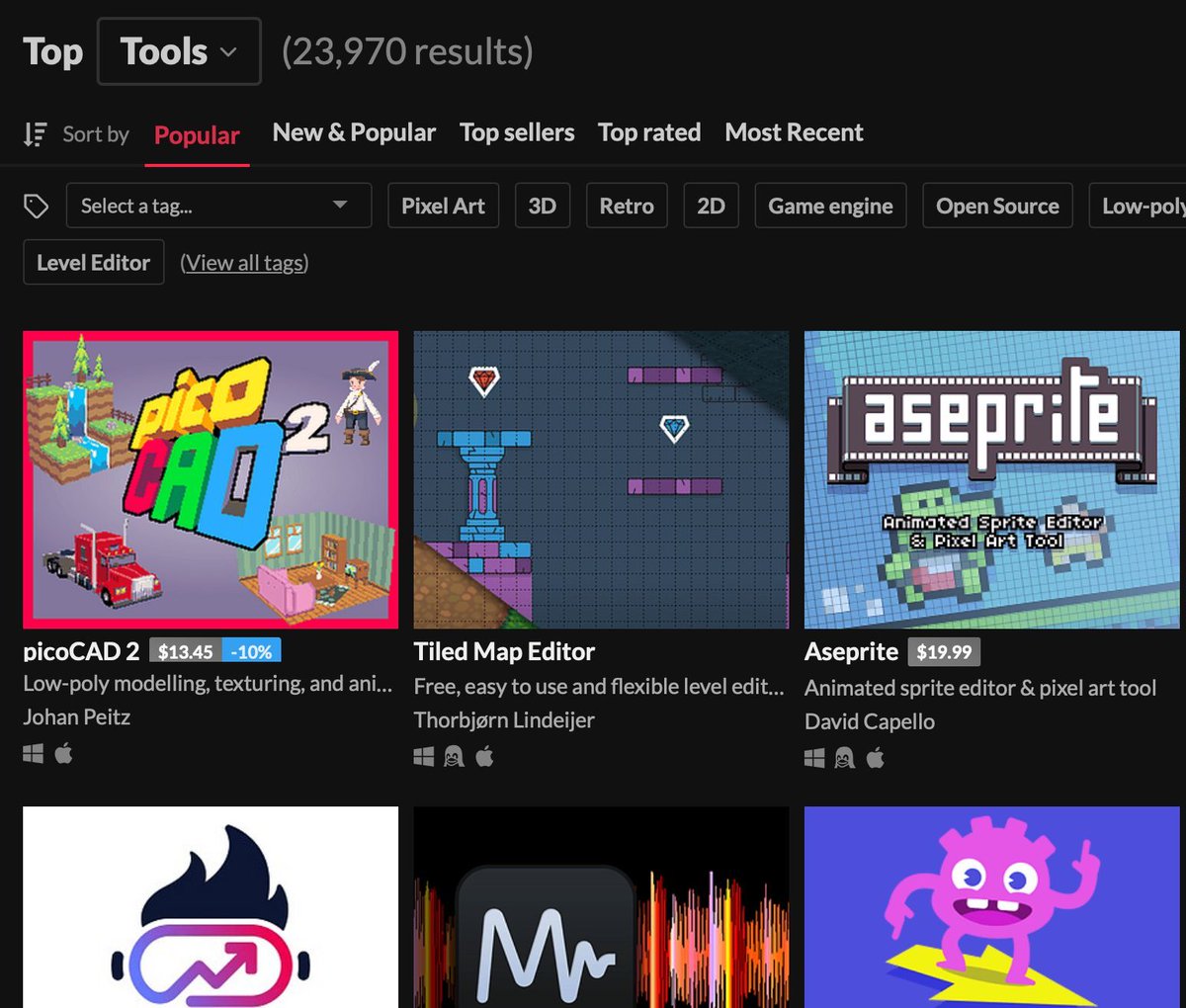Open the Select a tag combo box
The image size is (1186, 1008).
click(x=218, y=206)
